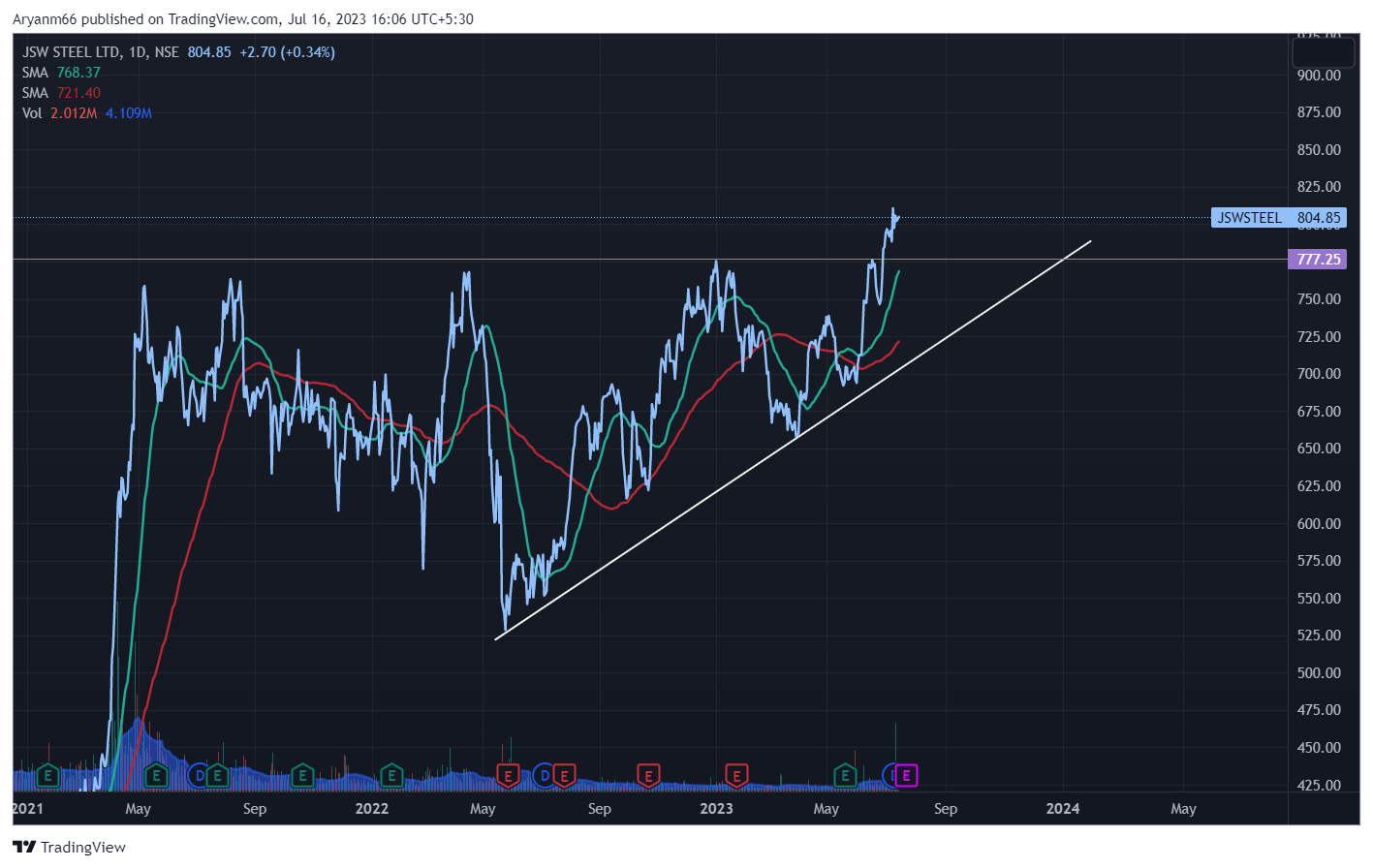Click the +2.70 (+0.34%) change value
Viewport: 1373px width, 868px height.
[288, 52]
